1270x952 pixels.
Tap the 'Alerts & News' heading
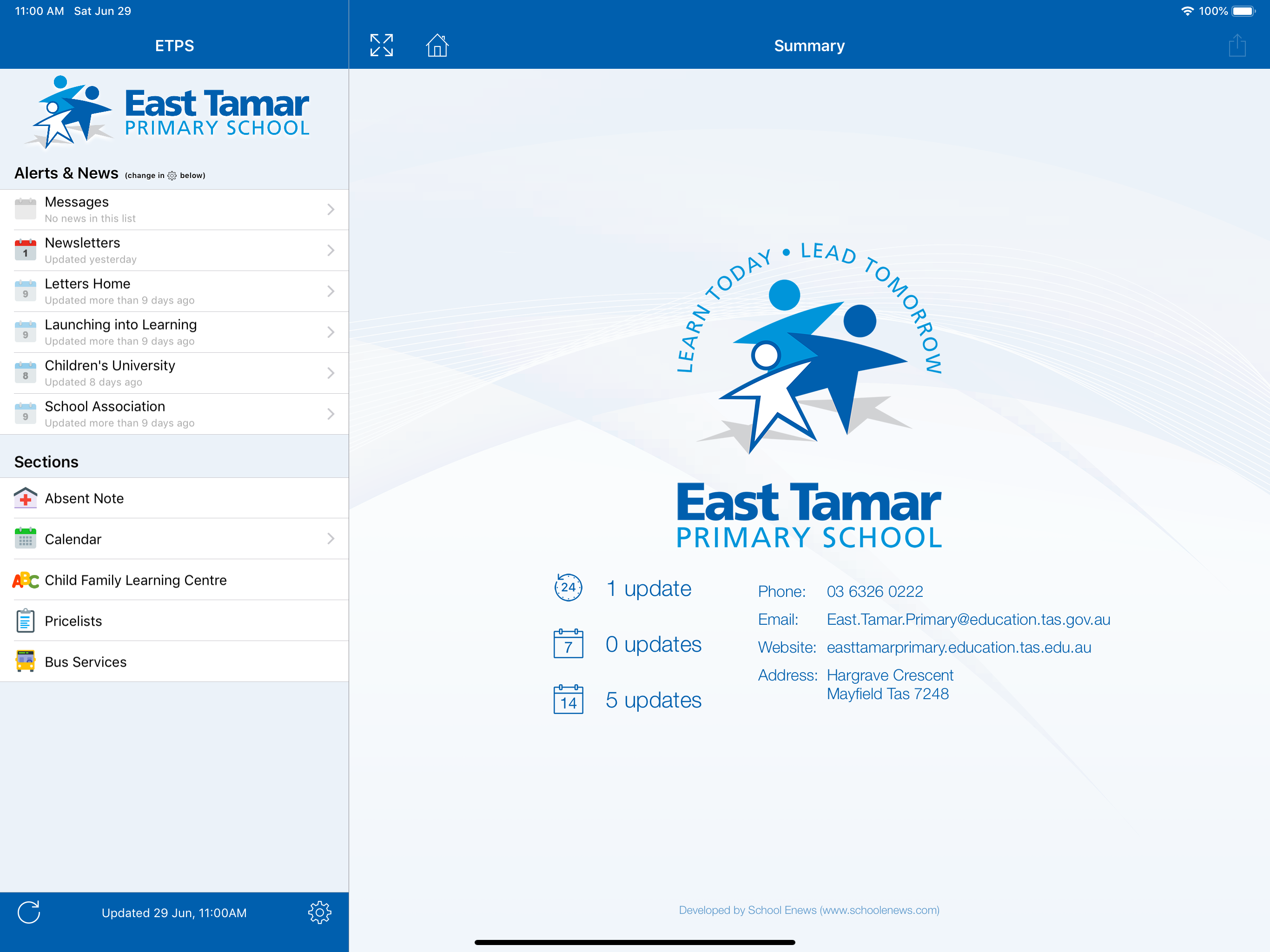point(66,173)
